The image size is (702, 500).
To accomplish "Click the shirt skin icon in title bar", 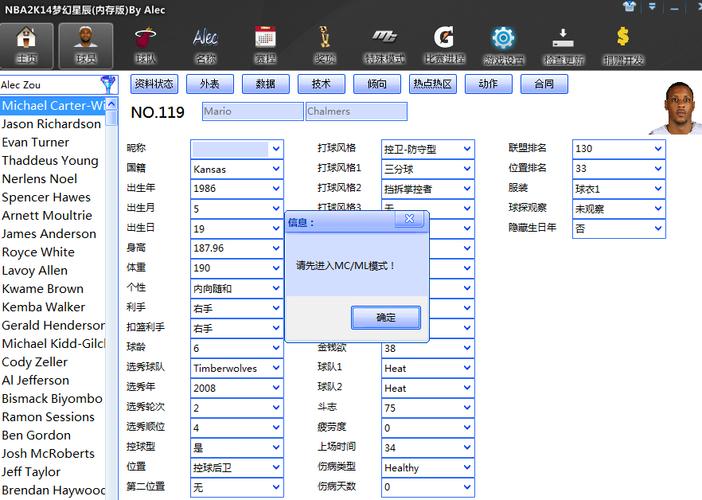I will coord(629,7).
